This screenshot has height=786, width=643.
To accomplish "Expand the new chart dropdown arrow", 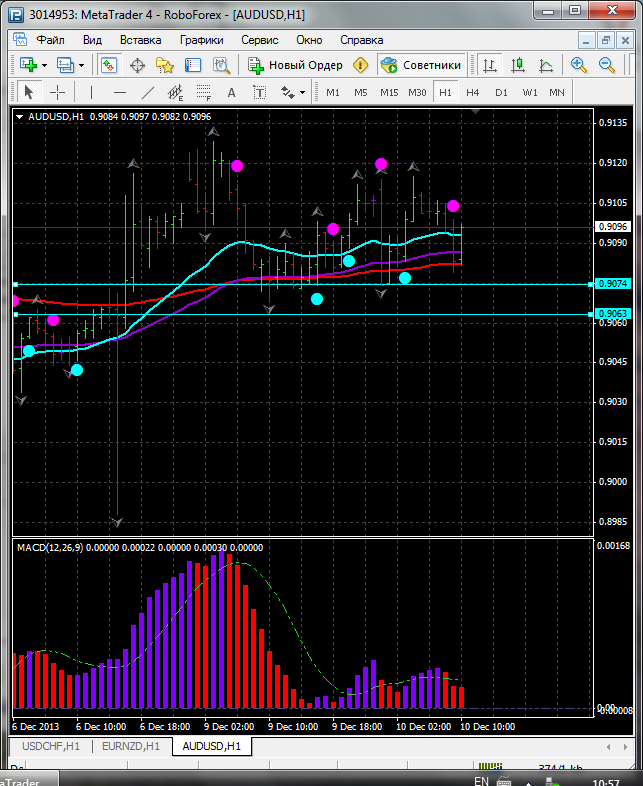I will coord(44,65).
